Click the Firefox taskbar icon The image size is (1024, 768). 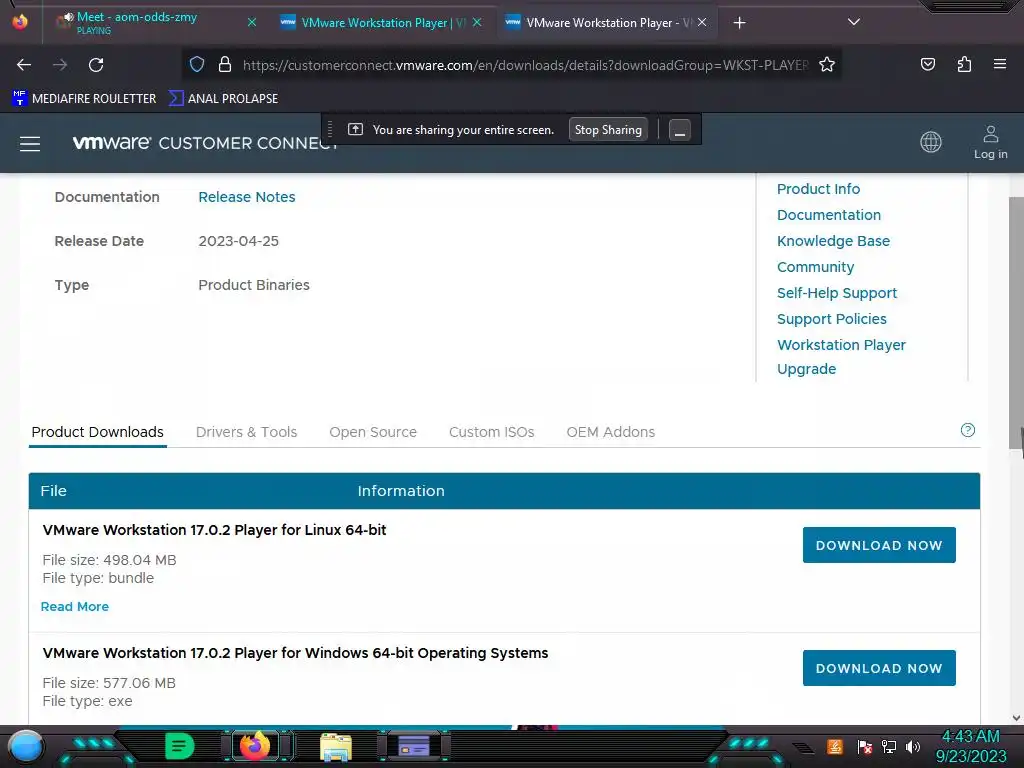pos(255,746)
